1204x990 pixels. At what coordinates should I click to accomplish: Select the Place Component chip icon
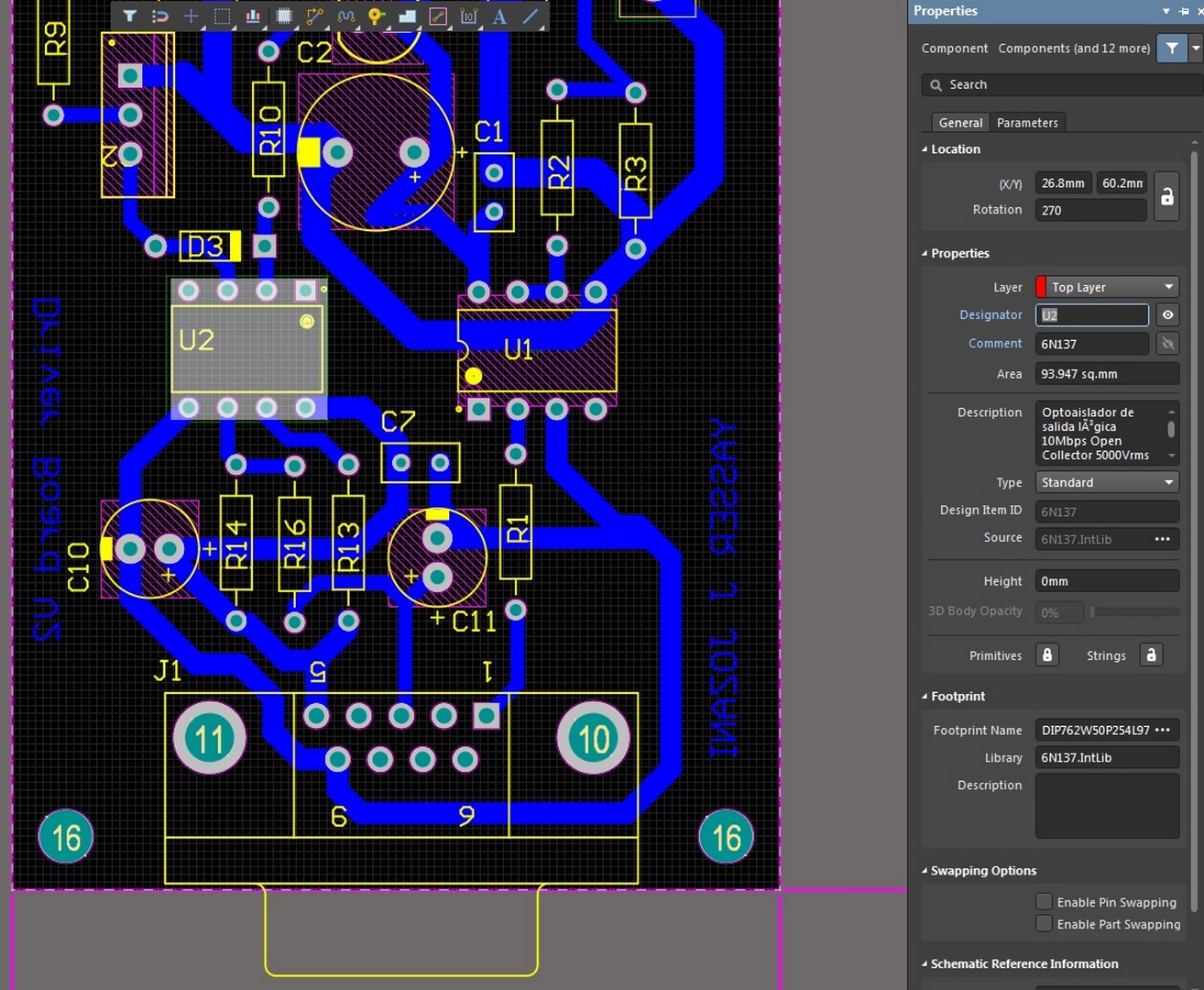pyautogui.click(x=284, y=16)
